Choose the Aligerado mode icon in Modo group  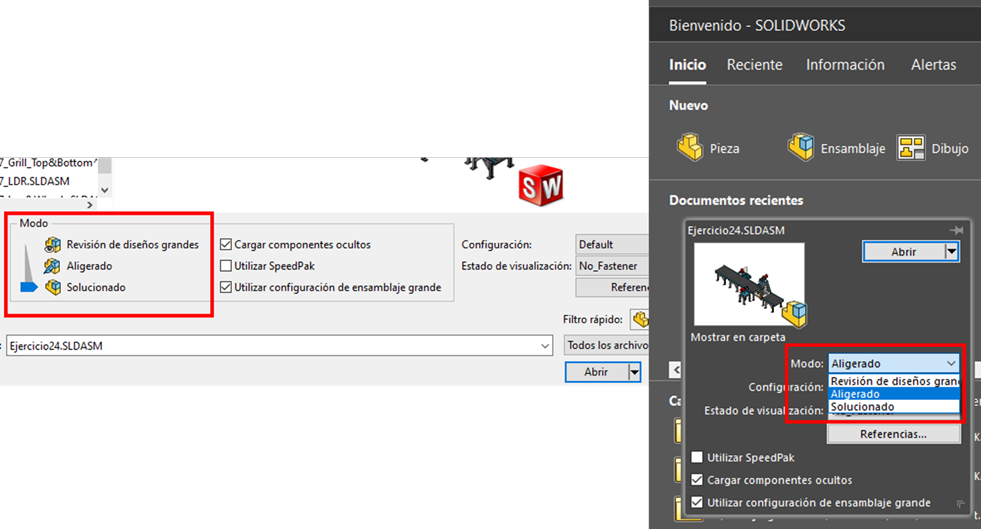(x=53, y=266)
